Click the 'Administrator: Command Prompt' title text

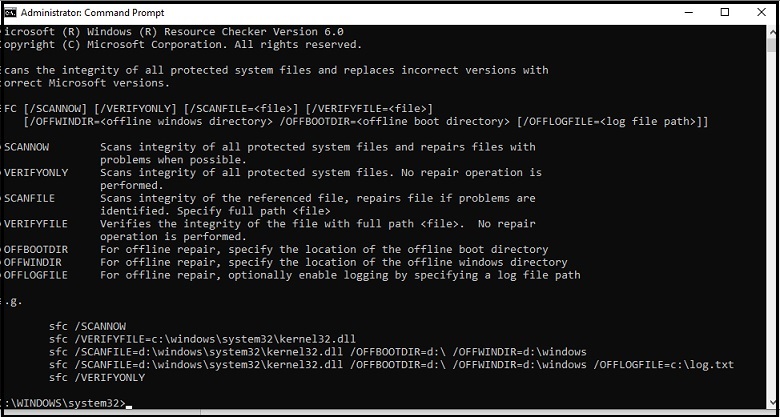tap(93, 12)
